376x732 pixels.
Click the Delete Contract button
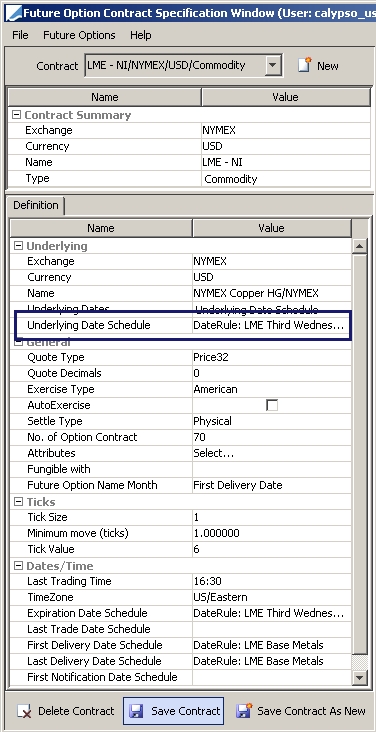click(x=65, y=711)
